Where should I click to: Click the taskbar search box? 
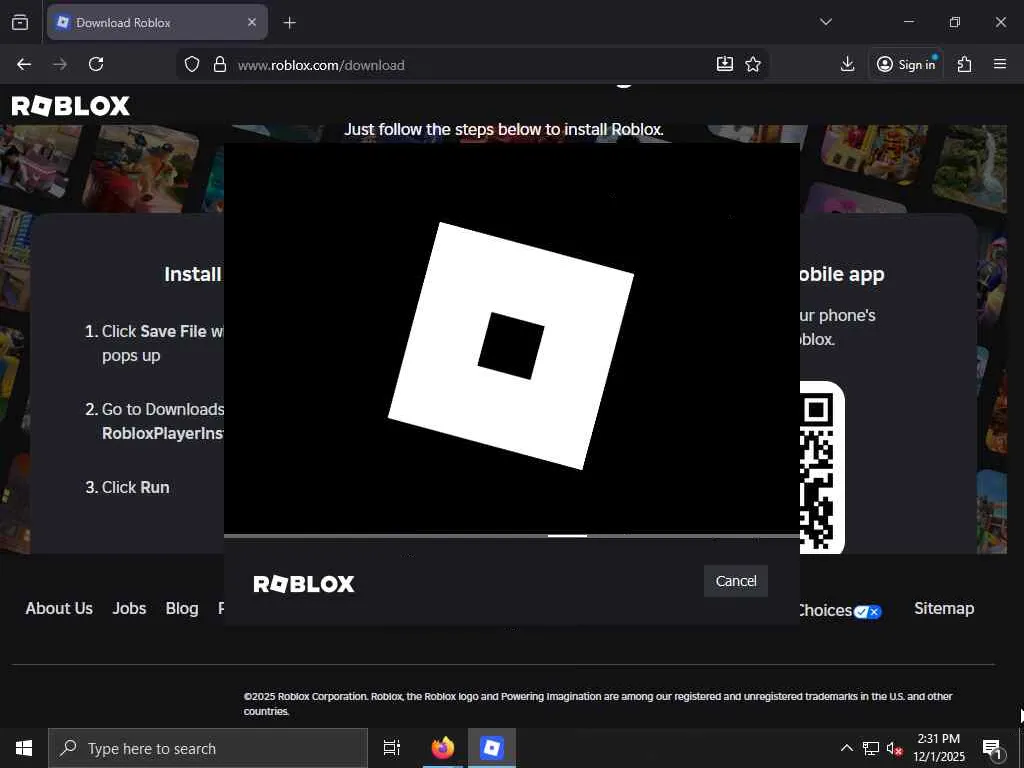coord(208,748)
